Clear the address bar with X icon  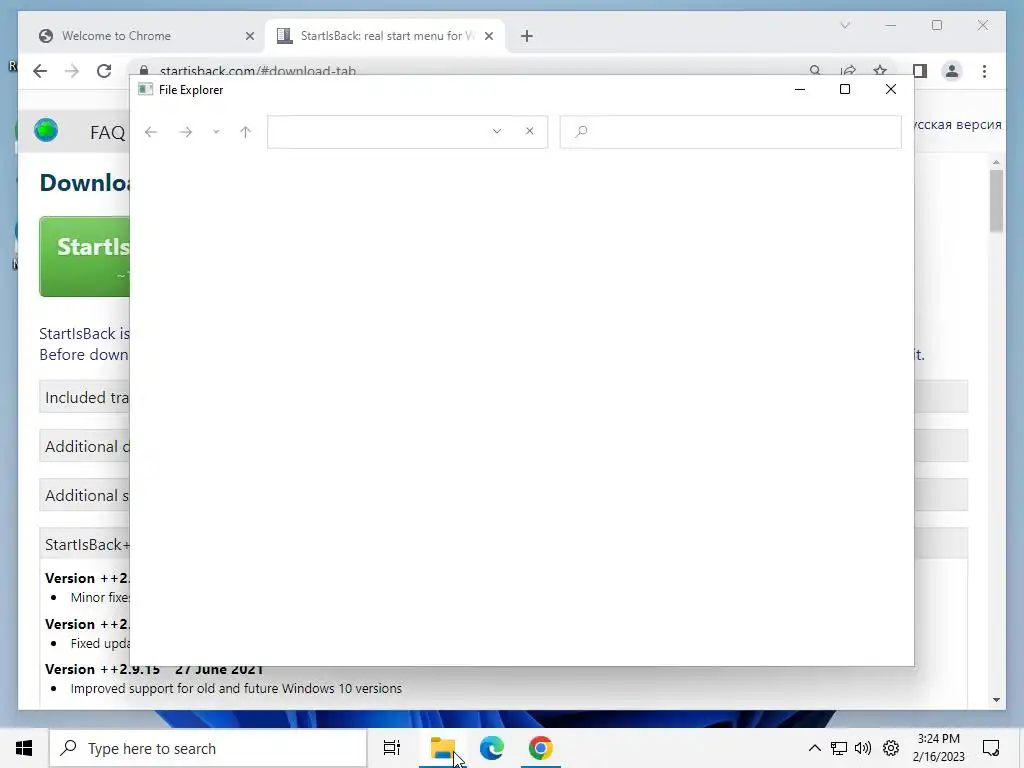530,131
